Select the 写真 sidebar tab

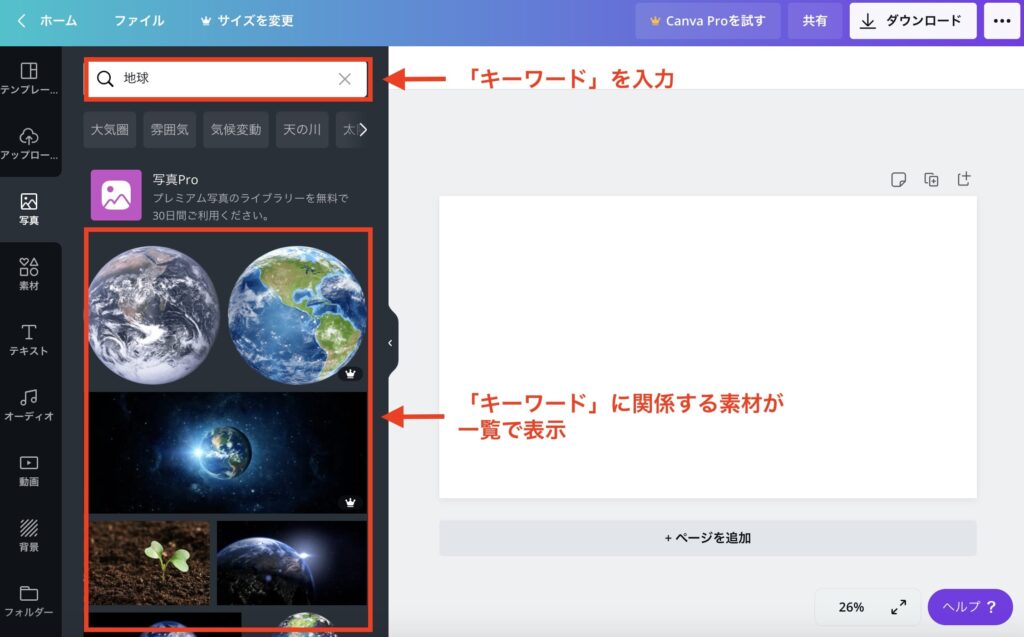pos(29,209)
